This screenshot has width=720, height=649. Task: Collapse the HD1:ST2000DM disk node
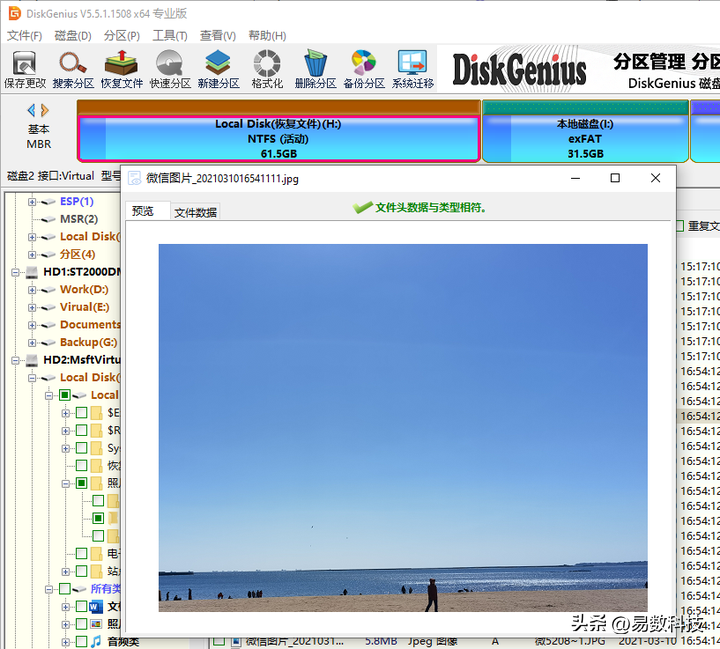(15, 272)
